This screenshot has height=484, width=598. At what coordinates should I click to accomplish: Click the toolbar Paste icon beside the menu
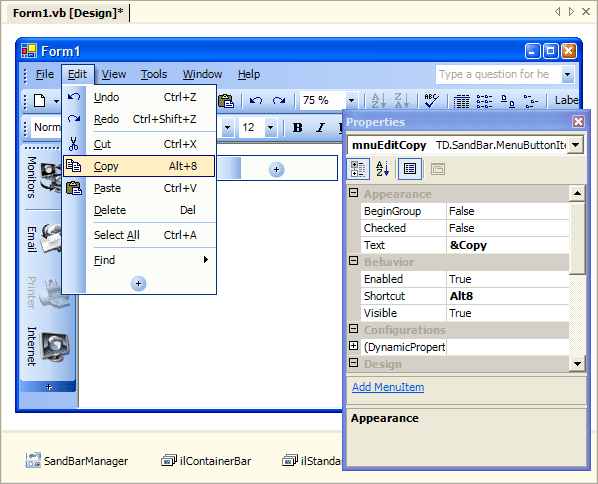coord(226,101)
